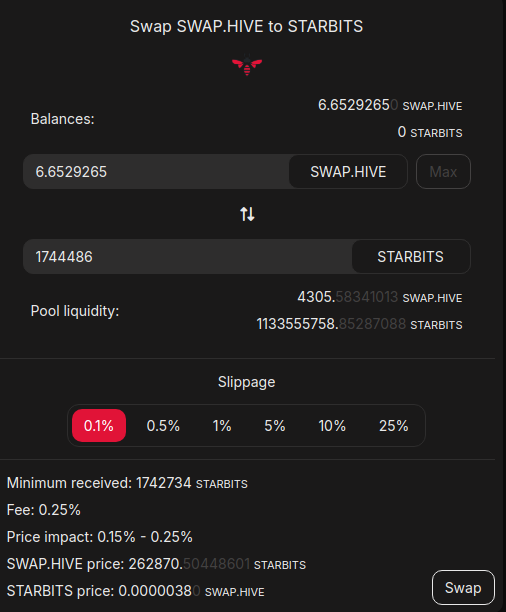The height and width of the screenshot is (612, 506).
Task: Open the SWAP.HIVE token selector
Action: pos(348,172)
